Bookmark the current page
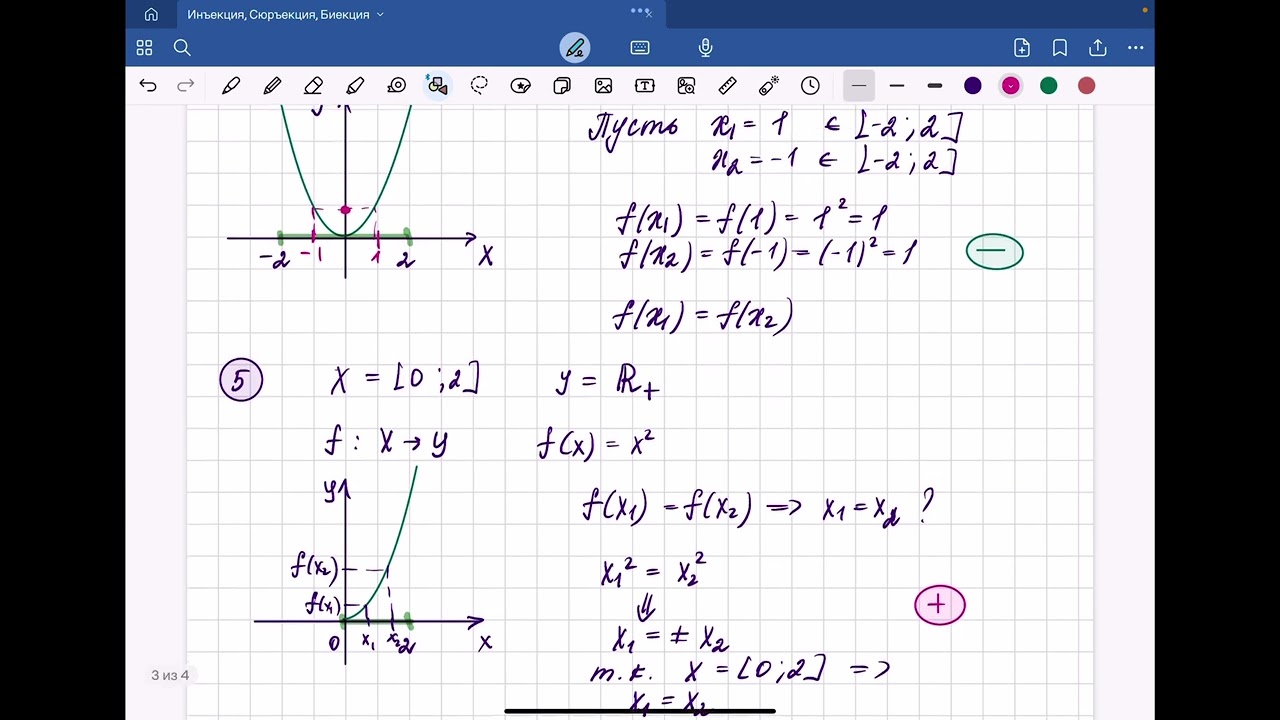Screen dimensions: 1280x720 1060,48
